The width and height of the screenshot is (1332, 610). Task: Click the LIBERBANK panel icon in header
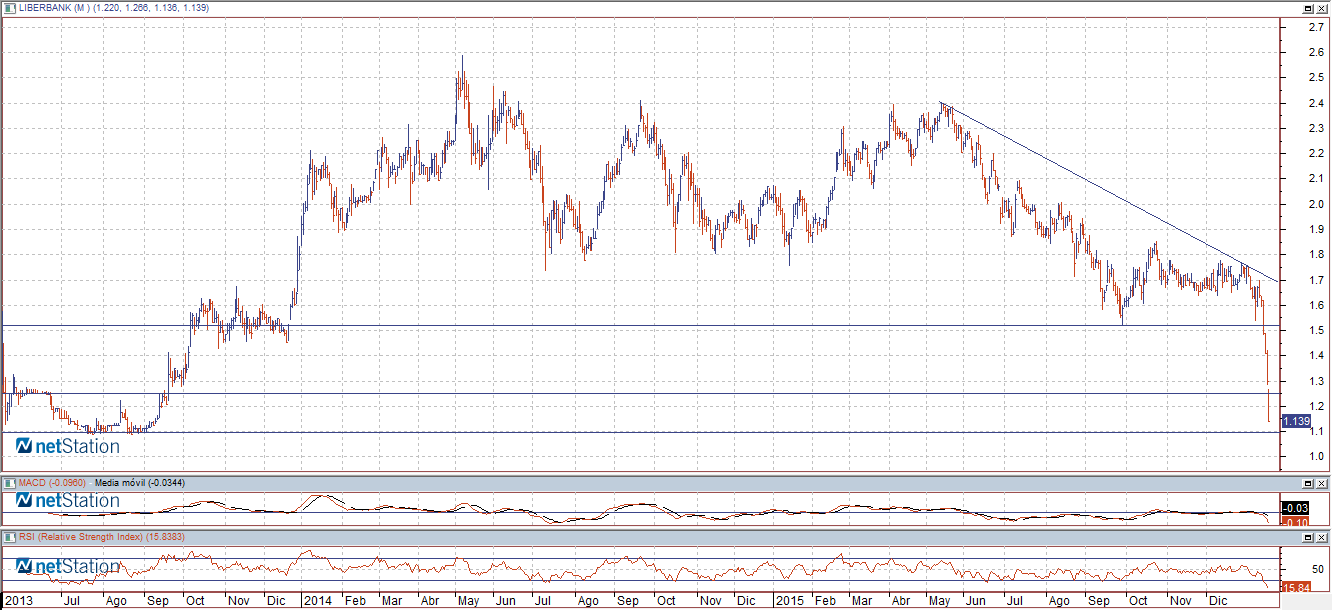coord(10,7)
